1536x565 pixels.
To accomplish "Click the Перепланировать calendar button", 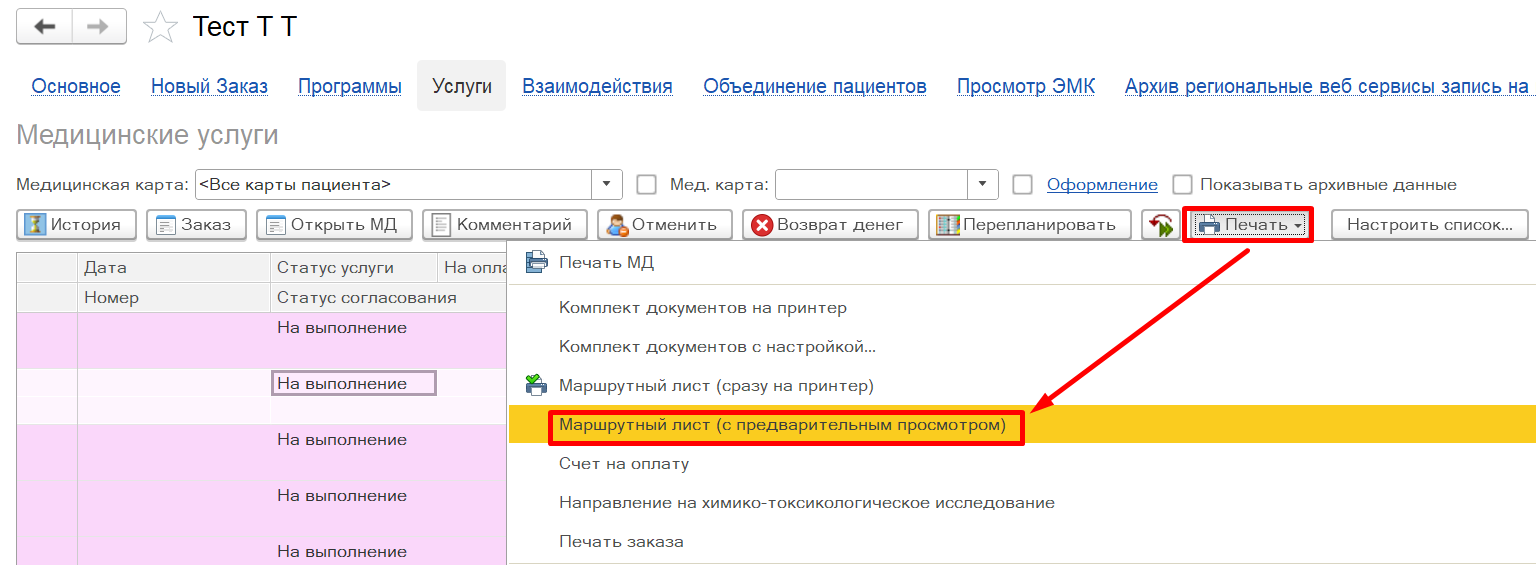I will pyautogui.click(x=1028, y=224).
